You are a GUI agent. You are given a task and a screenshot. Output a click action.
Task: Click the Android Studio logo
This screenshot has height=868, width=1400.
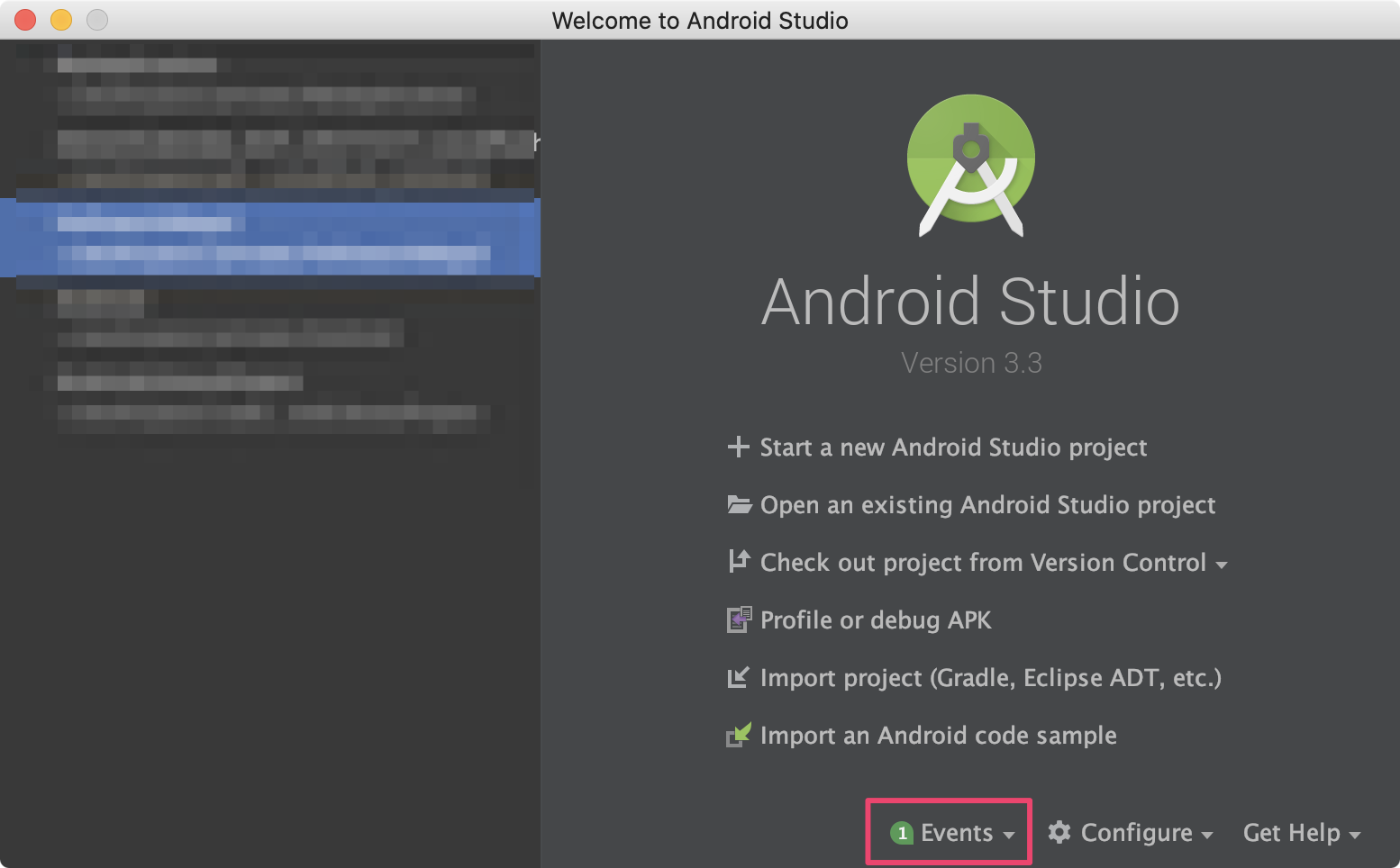(971, 166)
